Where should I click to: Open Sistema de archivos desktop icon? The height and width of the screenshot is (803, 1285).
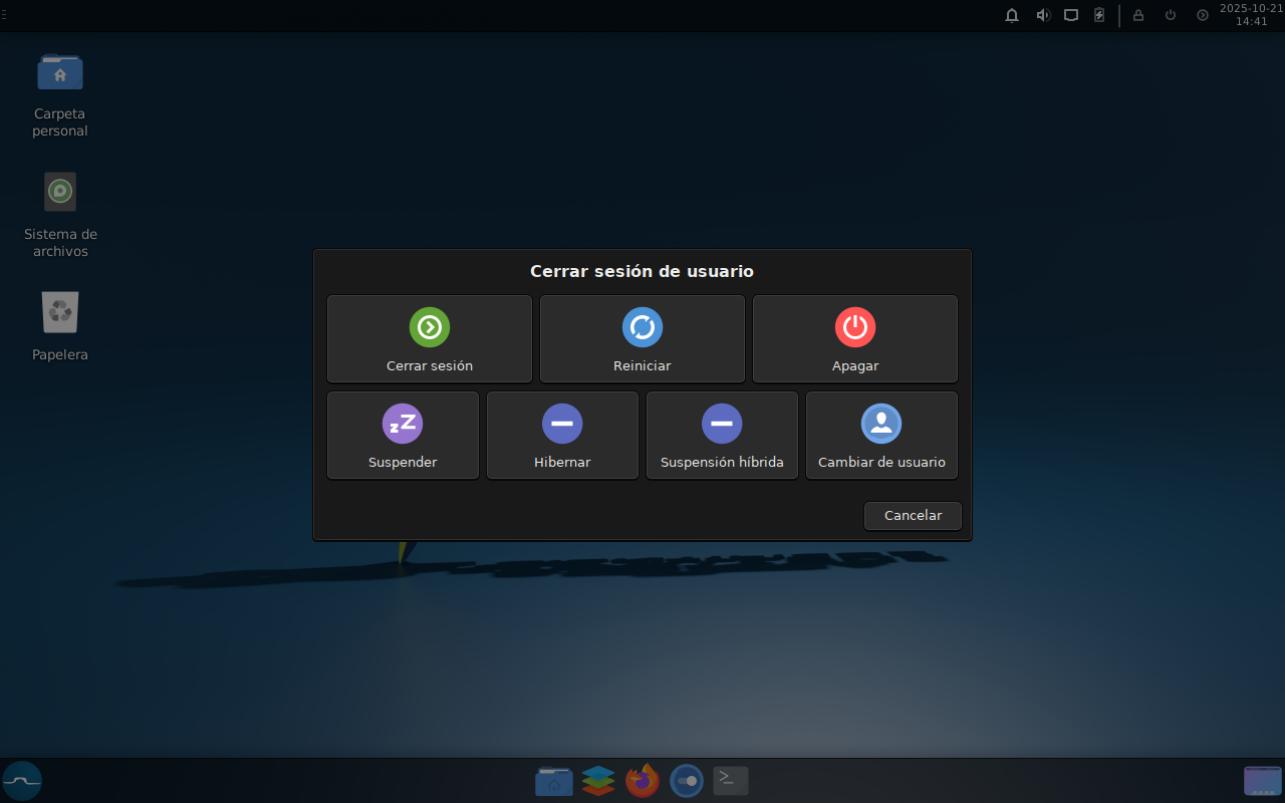coord(60,192)
